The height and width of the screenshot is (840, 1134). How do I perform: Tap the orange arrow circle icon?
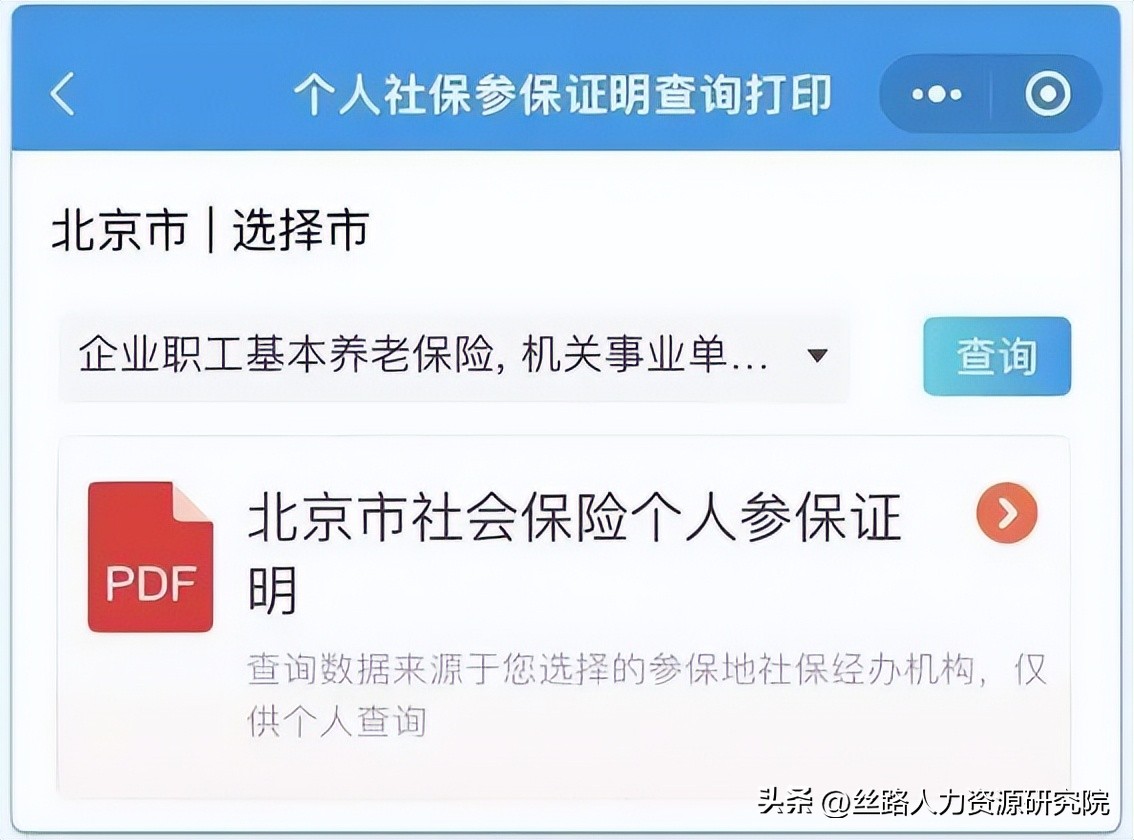1007,513
